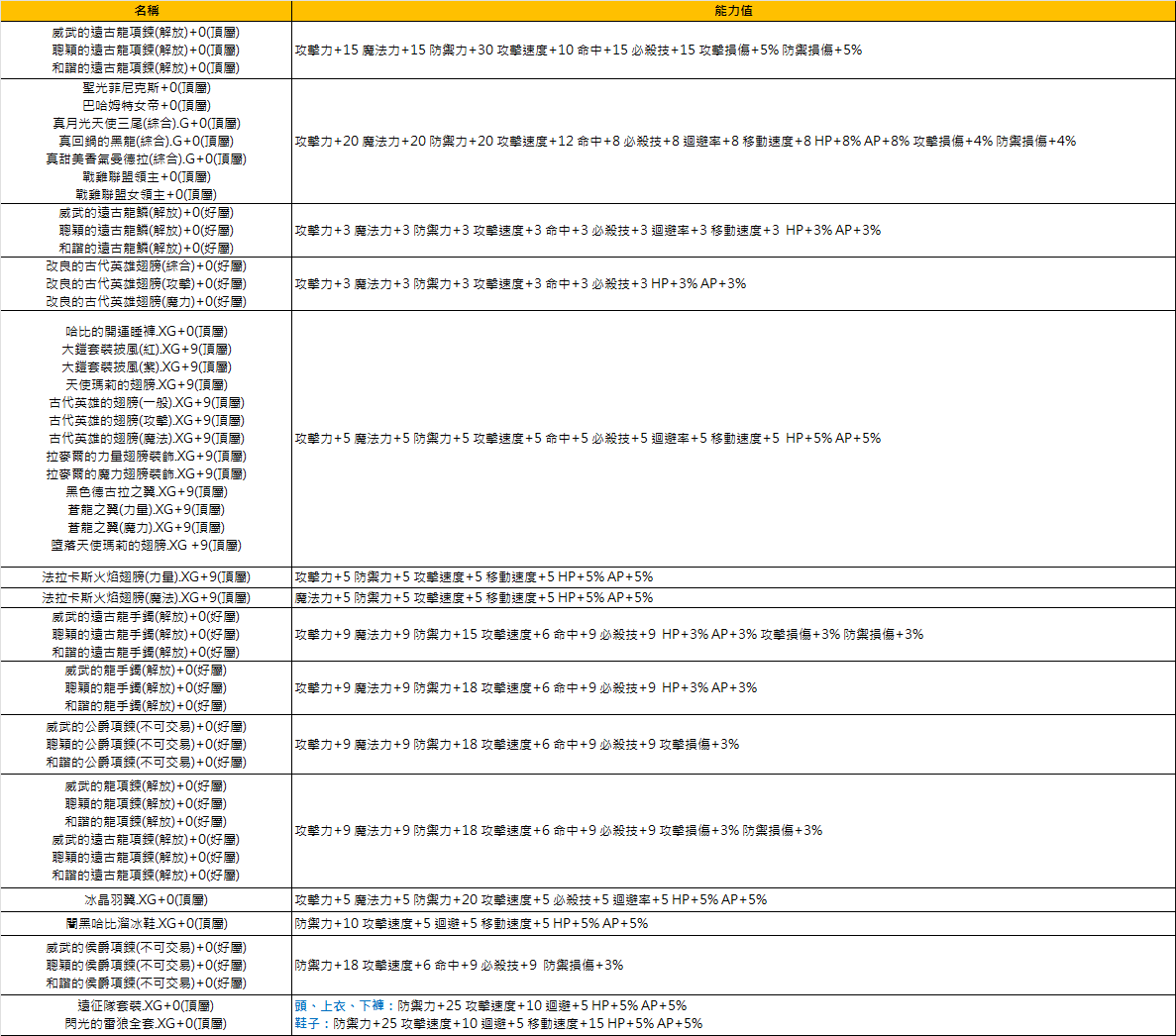Screen dimensions: 1176x1036
Task: Select the 閃光的雷狼全套.XG+0(頂層) name
Action: [x=146, y=1023]
